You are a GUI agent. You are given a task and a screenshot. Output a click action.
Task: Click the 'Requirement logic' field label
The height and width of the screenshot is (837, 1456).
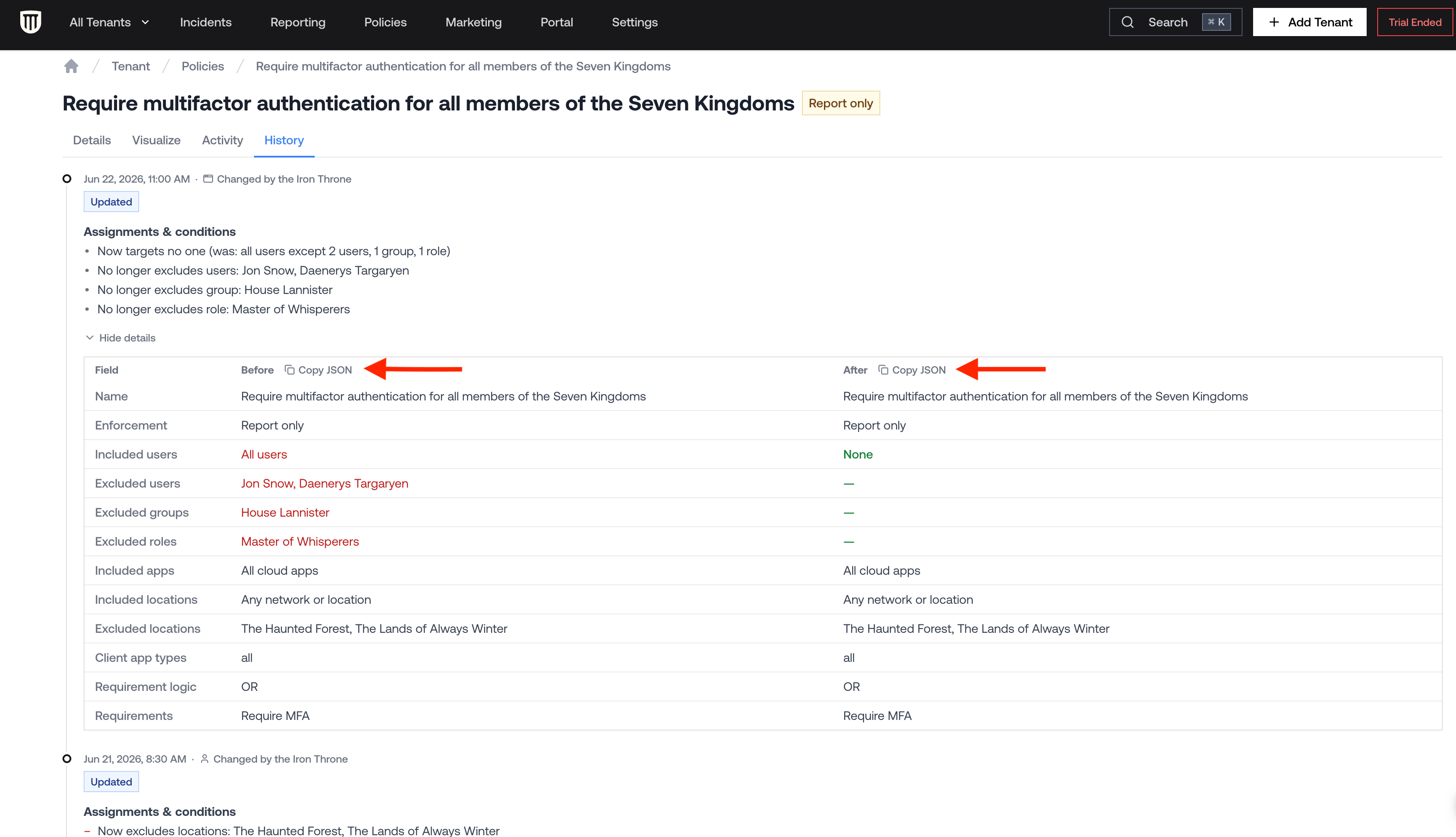[x=145, y=686]
